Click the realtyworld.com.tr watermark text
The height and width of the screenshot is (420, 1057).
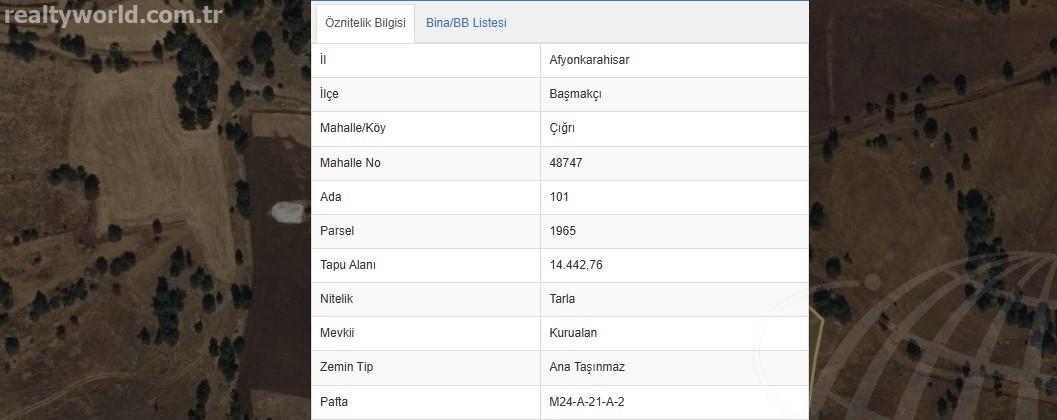(113, 14)
